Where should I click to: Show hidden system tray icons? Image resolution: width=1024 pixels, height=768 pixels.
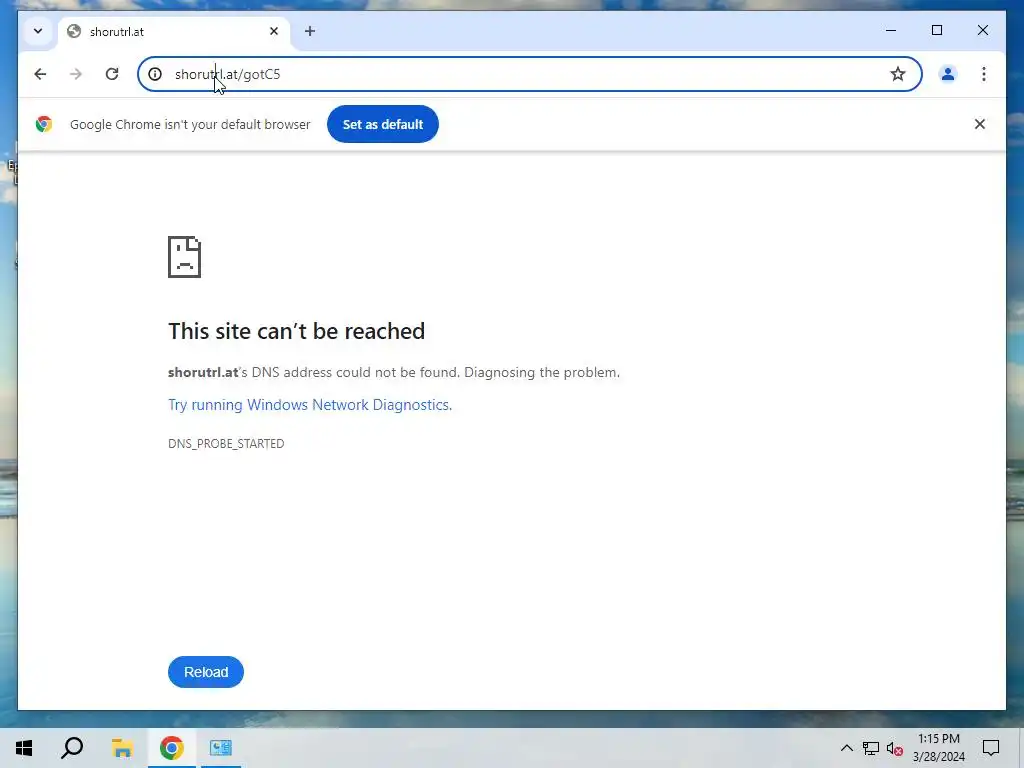point(846,748)
